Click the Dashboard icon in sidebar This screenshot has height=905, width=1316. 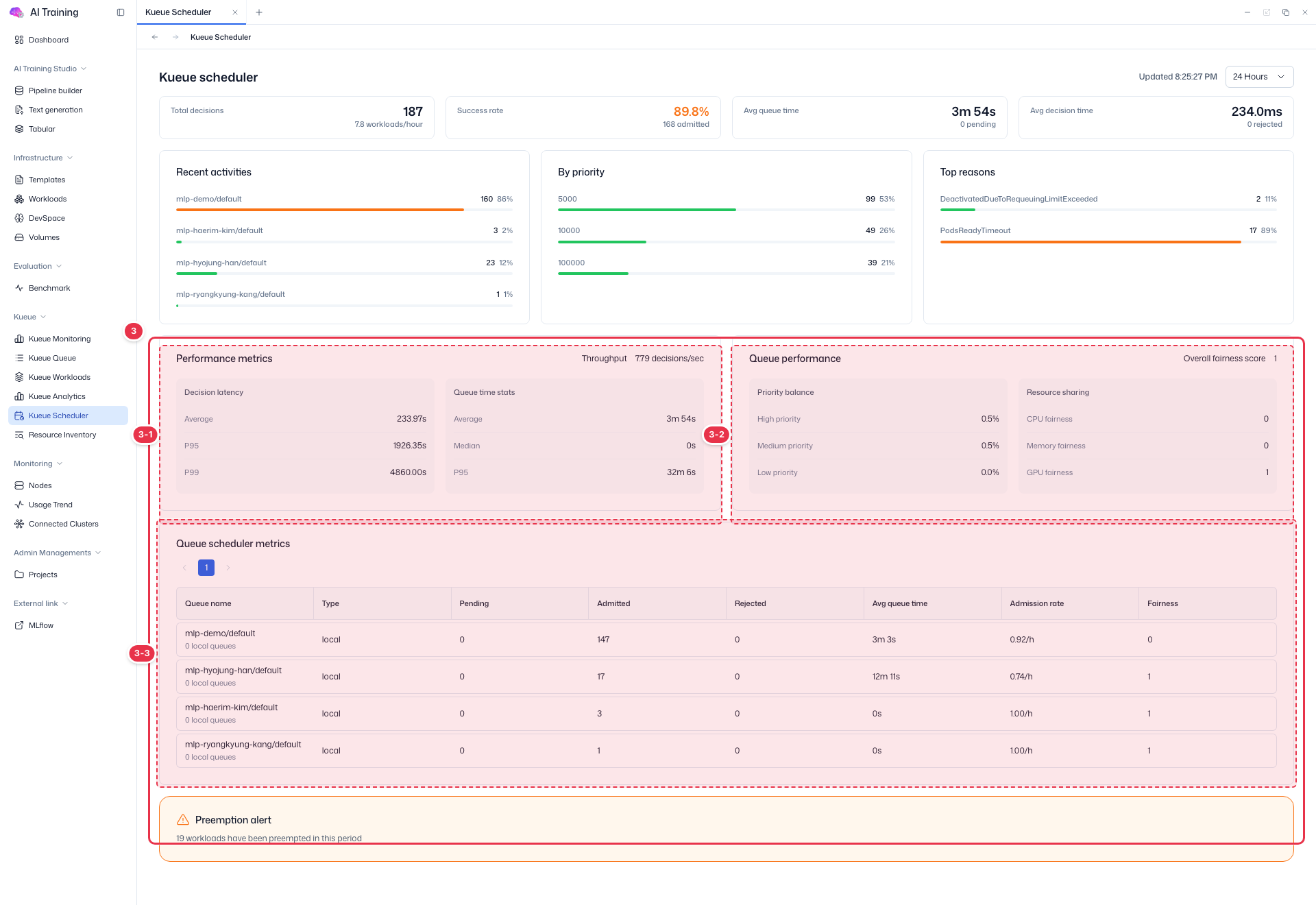click(x=19, y=40)
